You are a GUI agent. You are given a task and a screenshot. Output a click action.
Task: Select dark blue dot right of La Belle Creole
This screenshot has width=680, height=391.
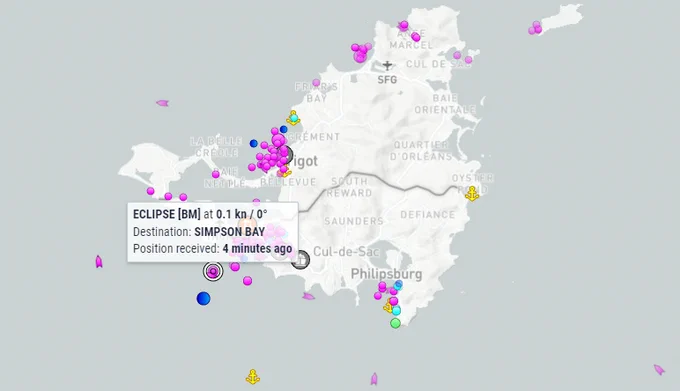point(254,143)
